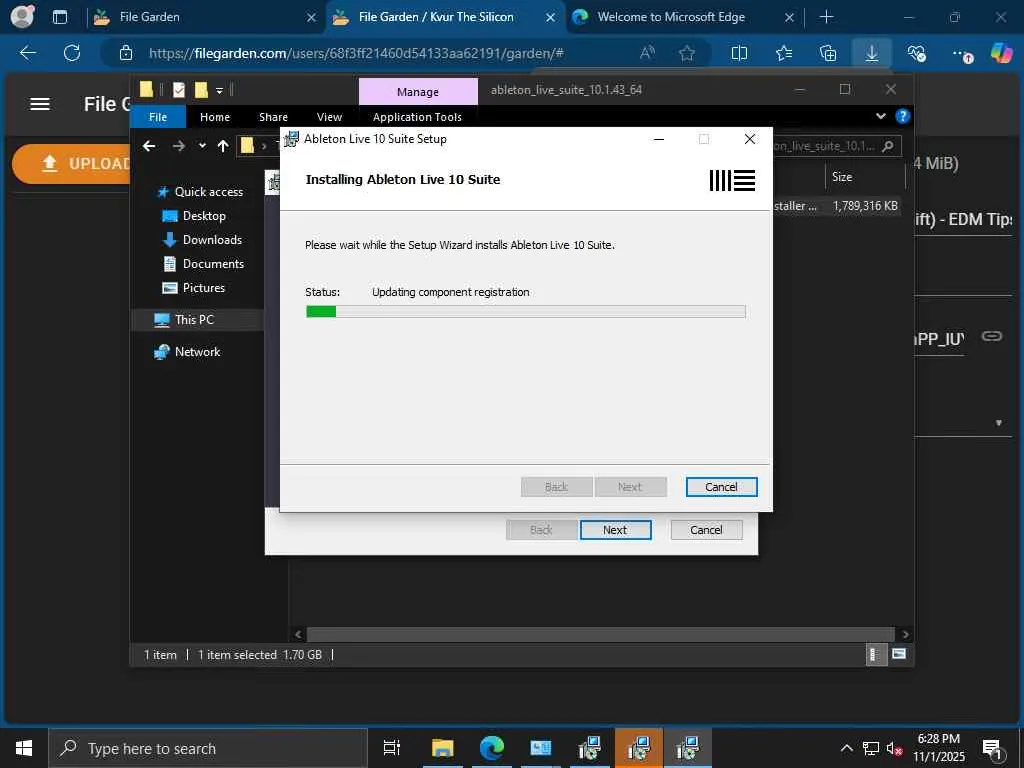This screenshot has width=1024, height=768.
Task: Click the Explorer horizontal scrollbar
Action: [600, 634]
